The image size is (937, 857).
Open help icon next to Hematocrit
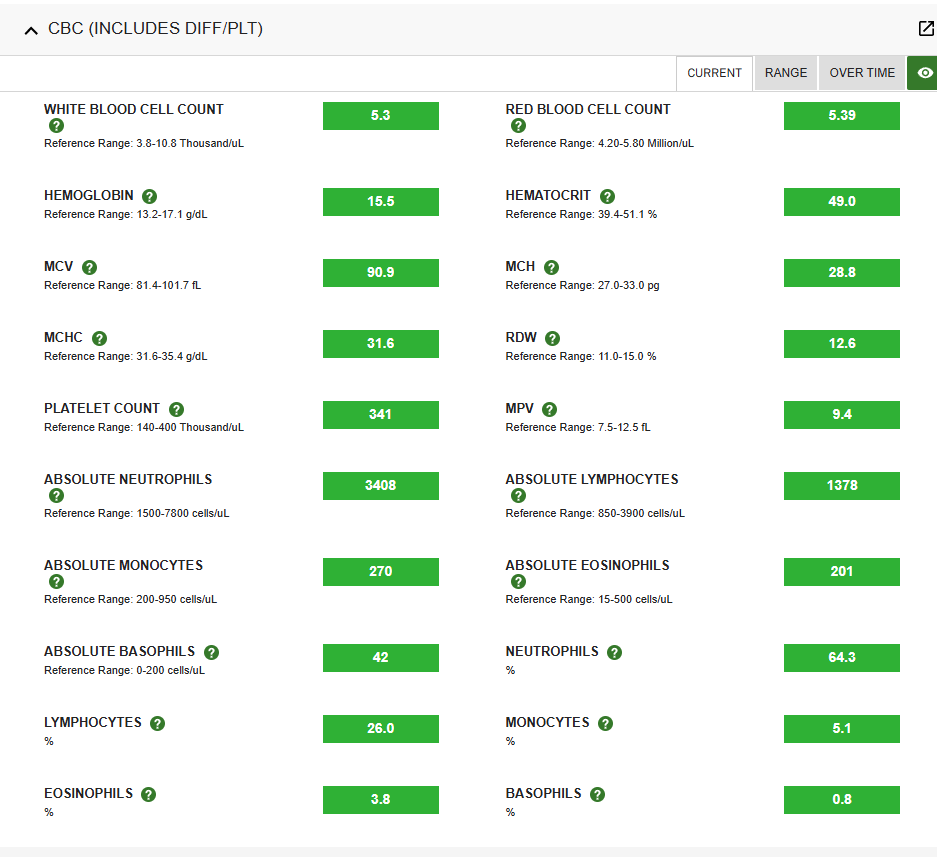(x=607, y=196)
